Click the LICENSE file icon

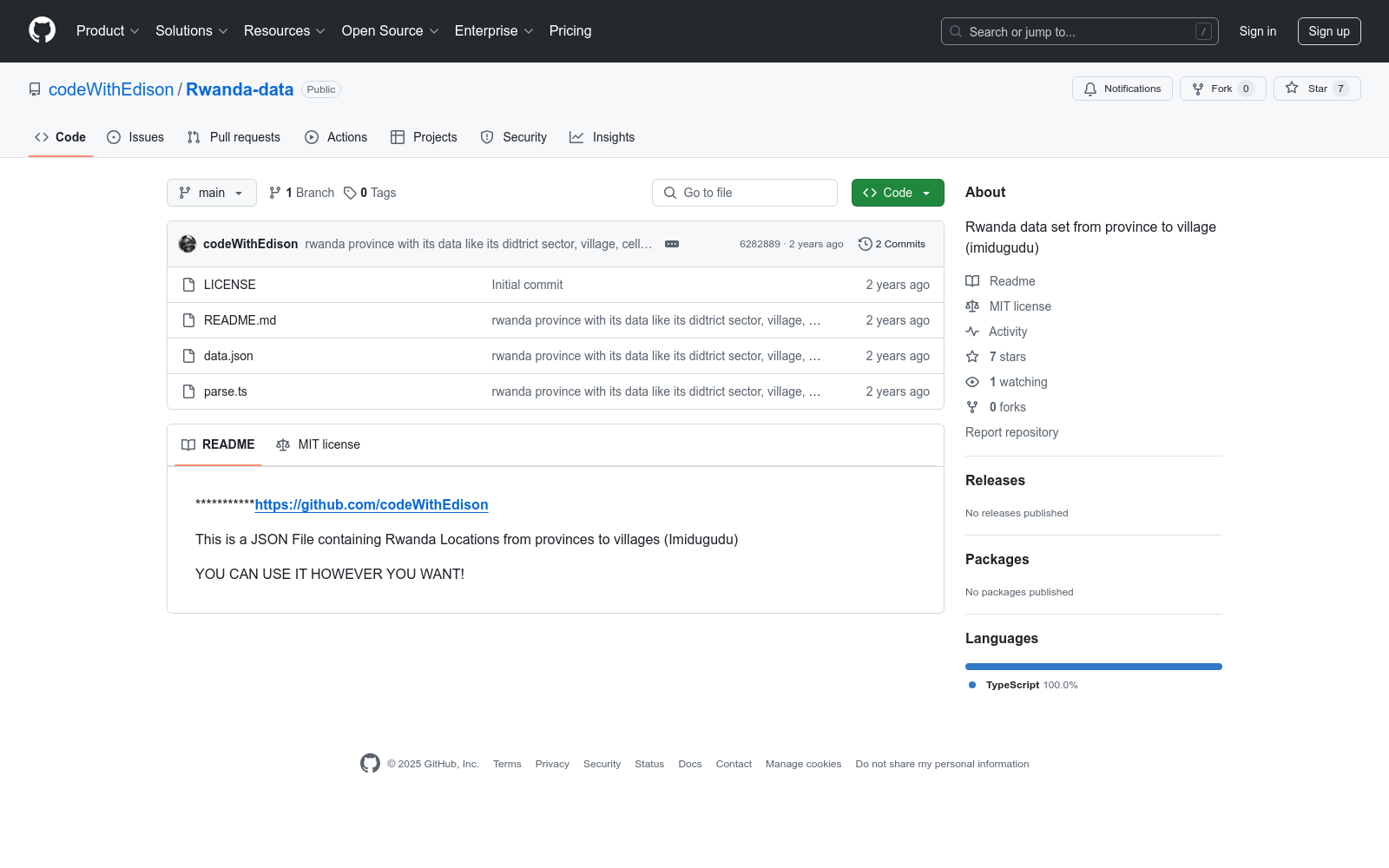(188, 285)
